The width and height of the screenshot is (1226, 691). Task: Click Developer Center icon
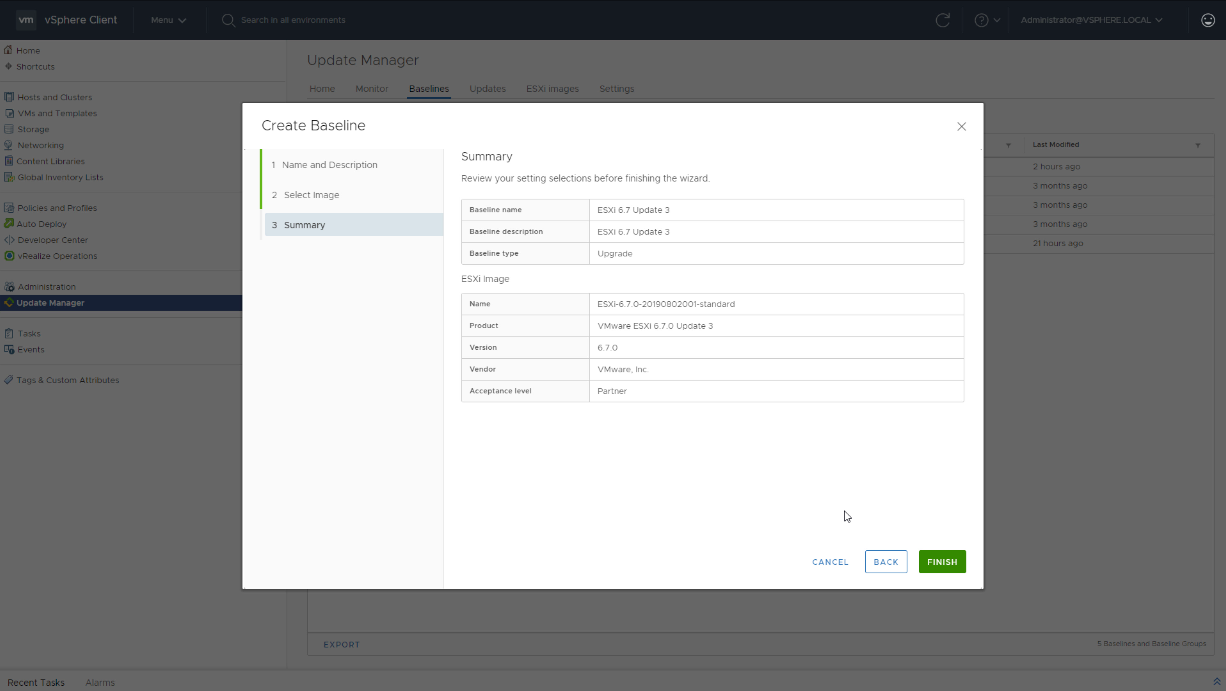pyautogui.click(x=9, y=240)
